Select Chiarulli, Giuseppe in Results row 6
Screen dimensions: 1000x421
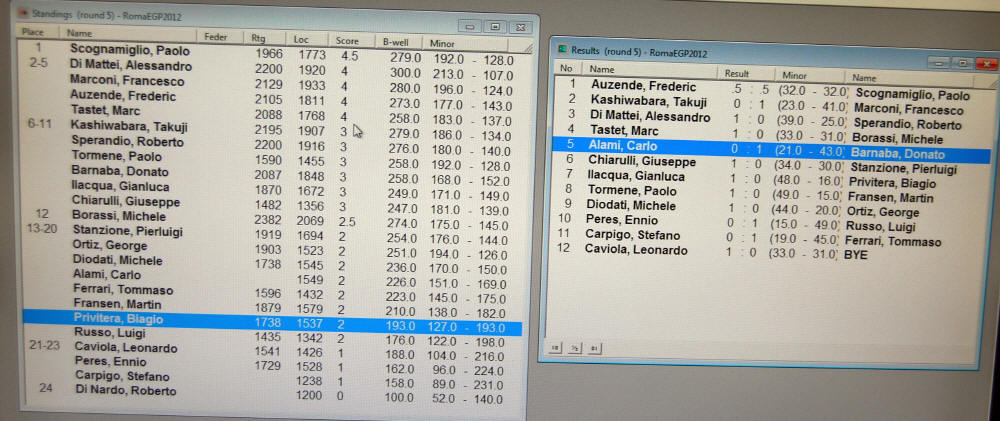point(642,161)
